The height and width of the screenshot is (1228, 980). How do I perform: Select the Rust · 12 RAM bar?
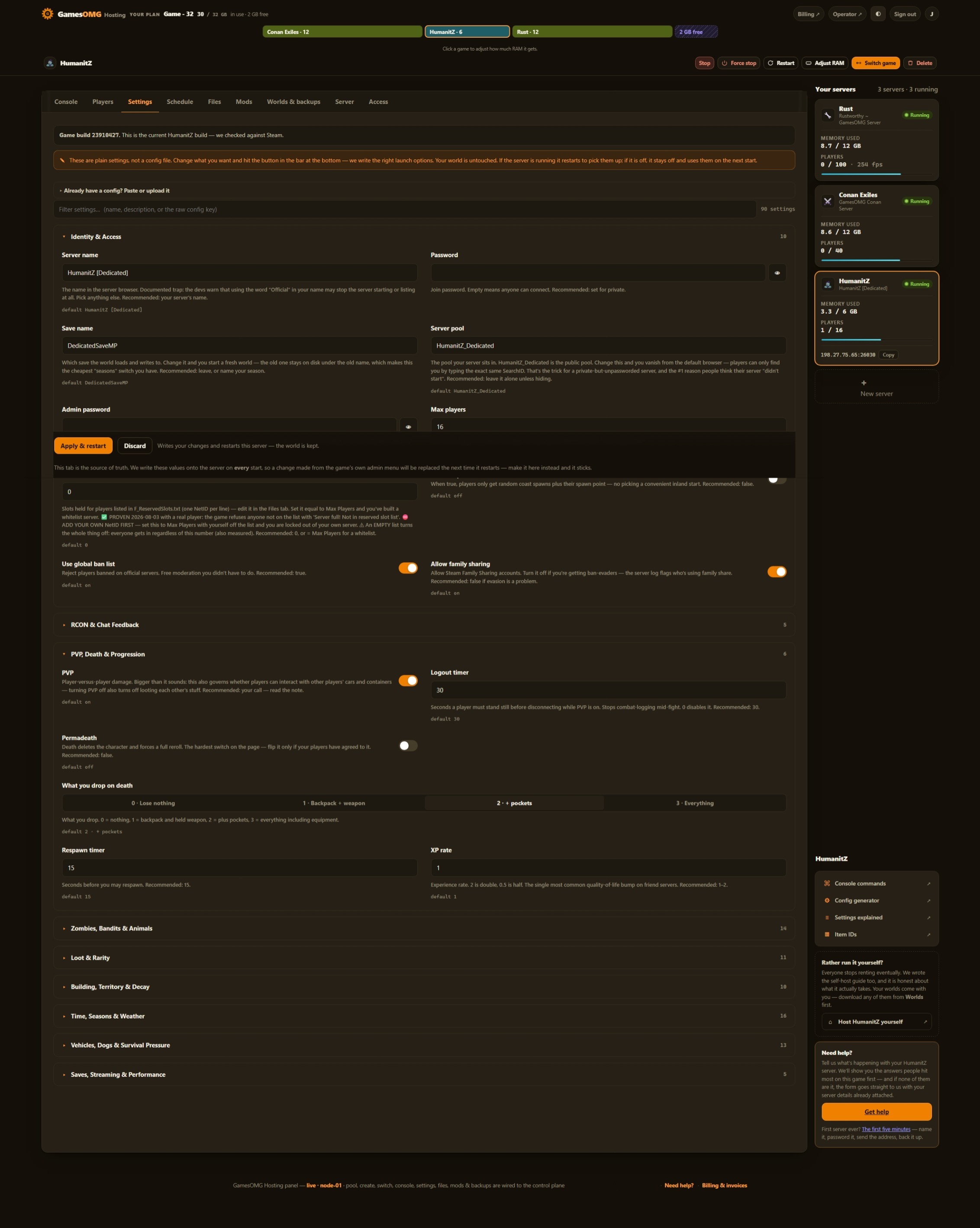pyautogui.click(x=592, y=32)
